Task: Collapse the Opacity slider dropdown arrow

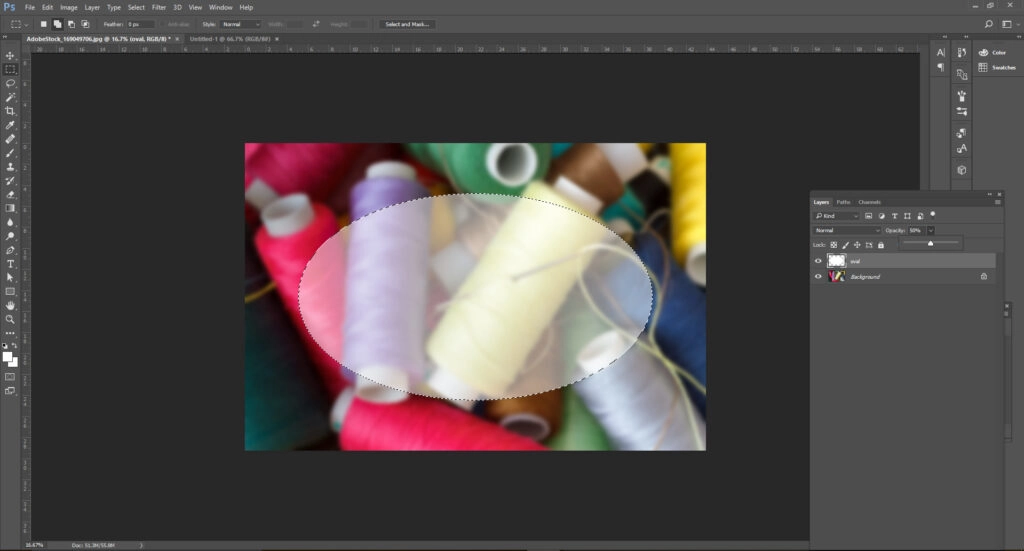Action: pos(931,230)
